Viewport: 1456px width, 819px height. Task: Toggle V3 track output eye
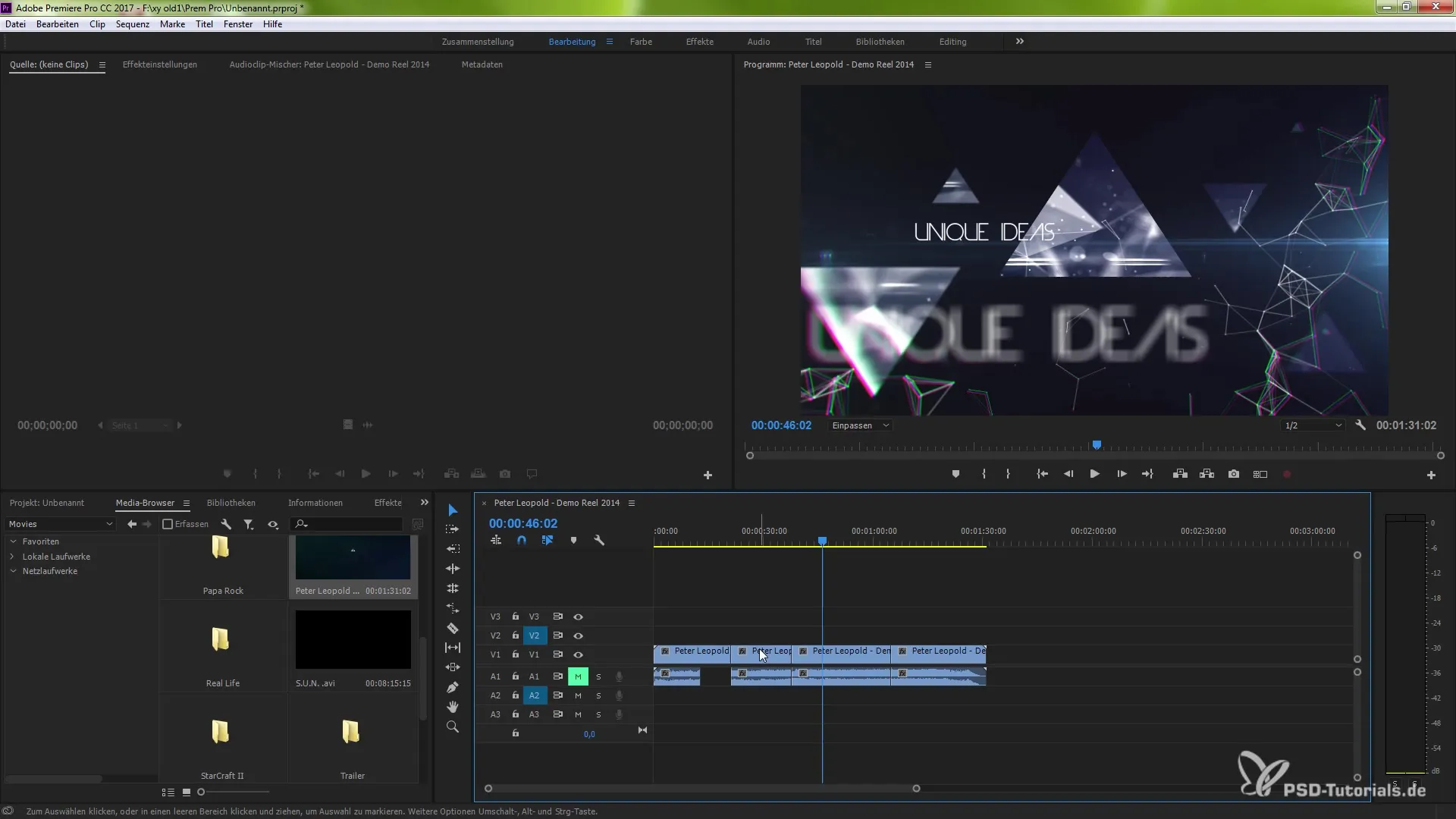click(578, 617)
